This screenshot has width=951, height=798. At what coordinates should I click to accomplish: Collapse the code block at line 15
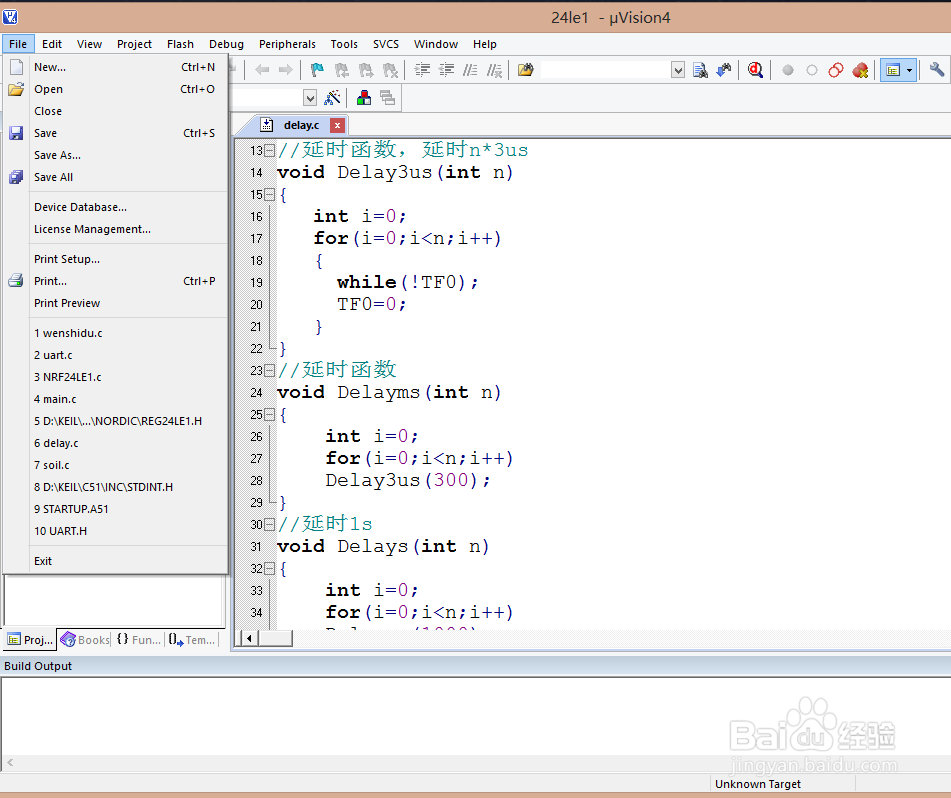click(270, 194)
